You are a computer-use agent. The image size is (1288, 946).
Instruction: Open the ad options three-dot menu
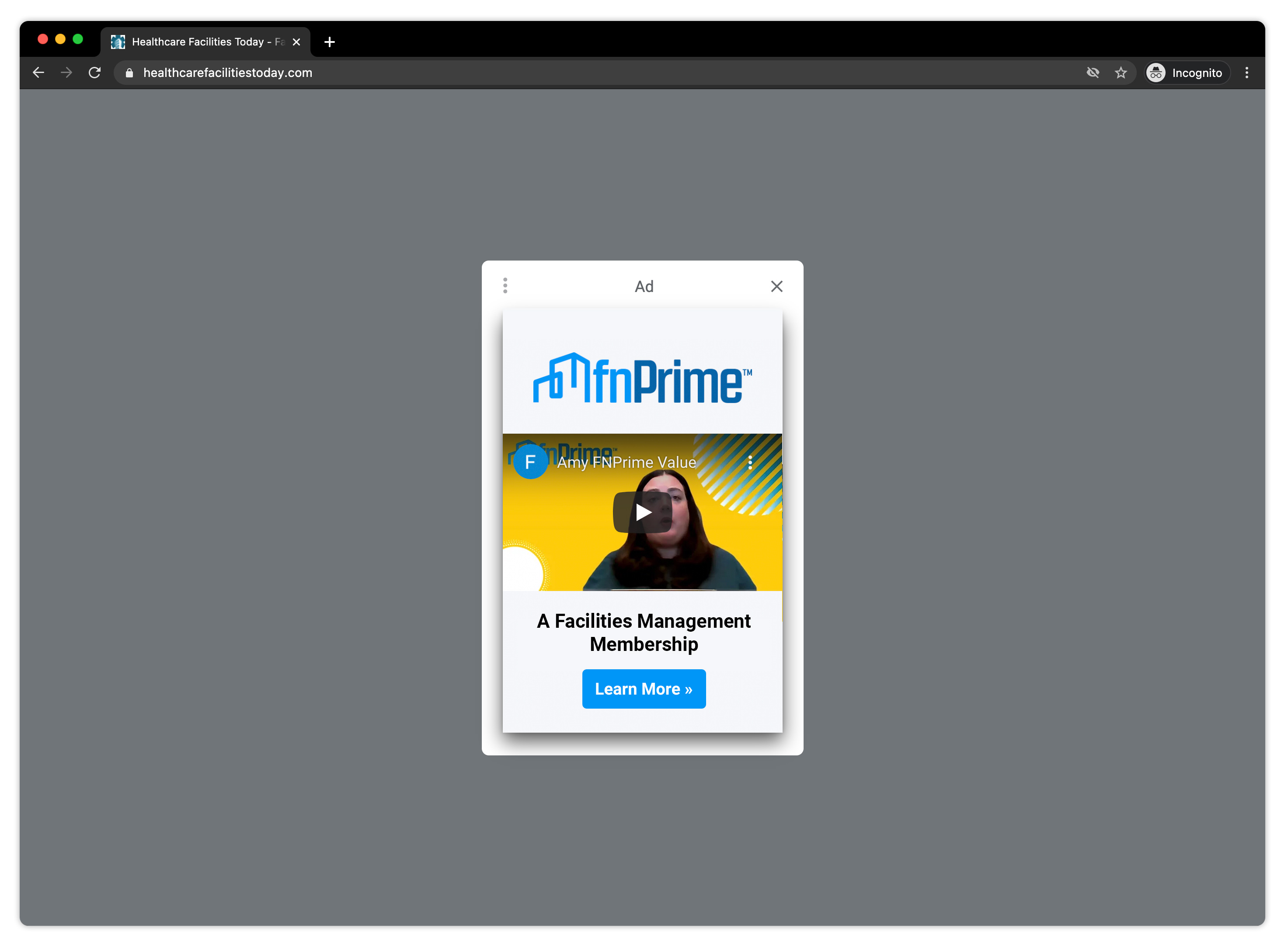505,286
